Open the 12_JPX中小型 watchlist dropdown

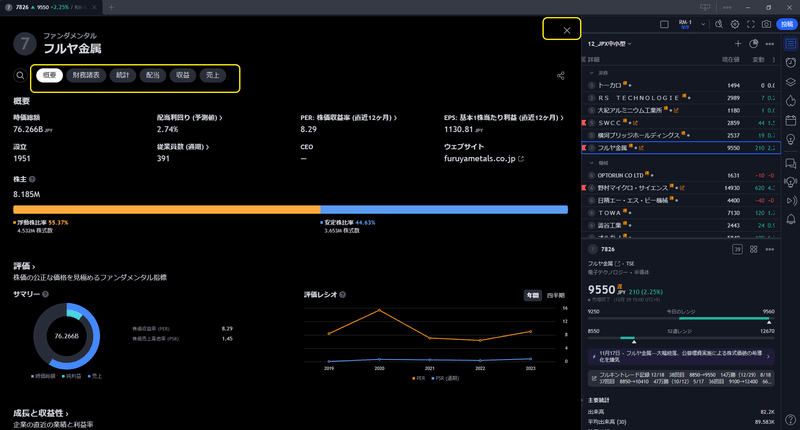pyautogui.click(x=610, y=44)
